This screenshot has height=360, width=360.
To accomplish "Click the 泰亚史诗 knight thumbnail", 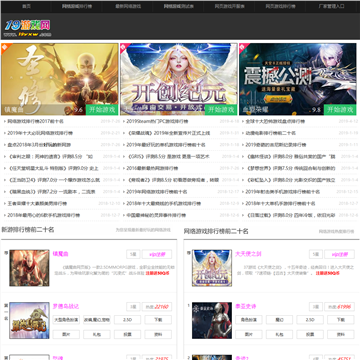I will [212, 320].
